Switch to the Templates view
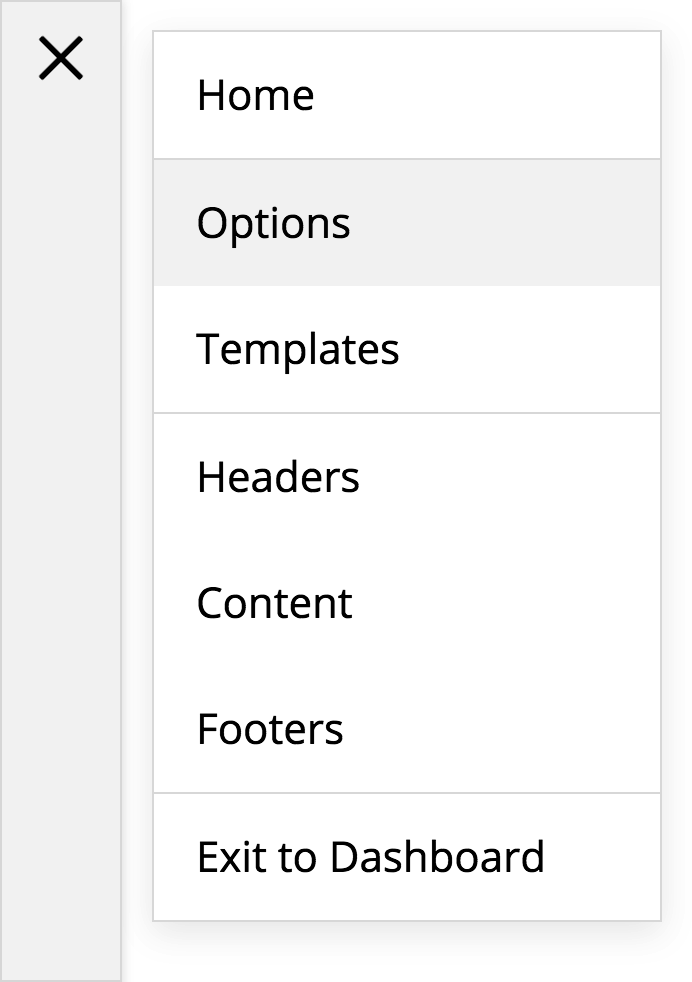Screen dimensions: 692x982 coord(298,350)
